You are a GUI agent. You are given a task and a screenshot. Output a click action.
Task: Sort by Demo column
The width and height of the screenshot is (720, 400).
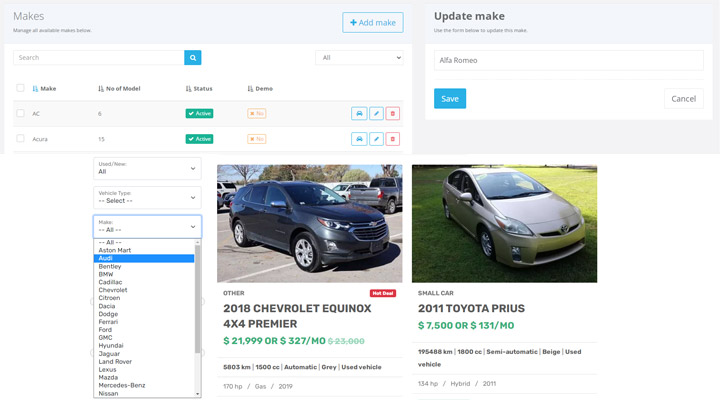click(260, 89)
